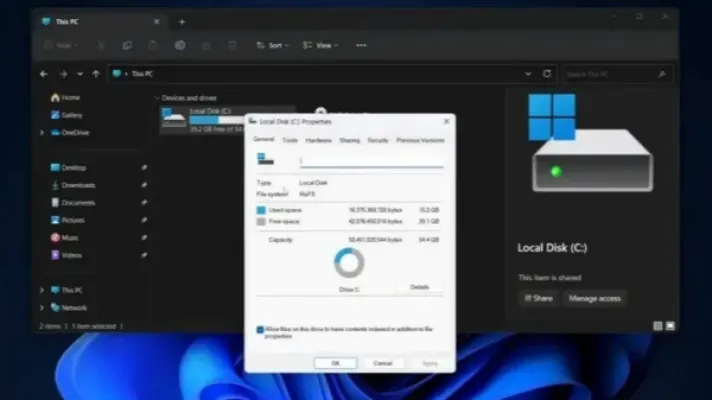Viewport: 712px width, 400px height.
Task: Open Gallery in the sidebar
Action: (66, 115)
